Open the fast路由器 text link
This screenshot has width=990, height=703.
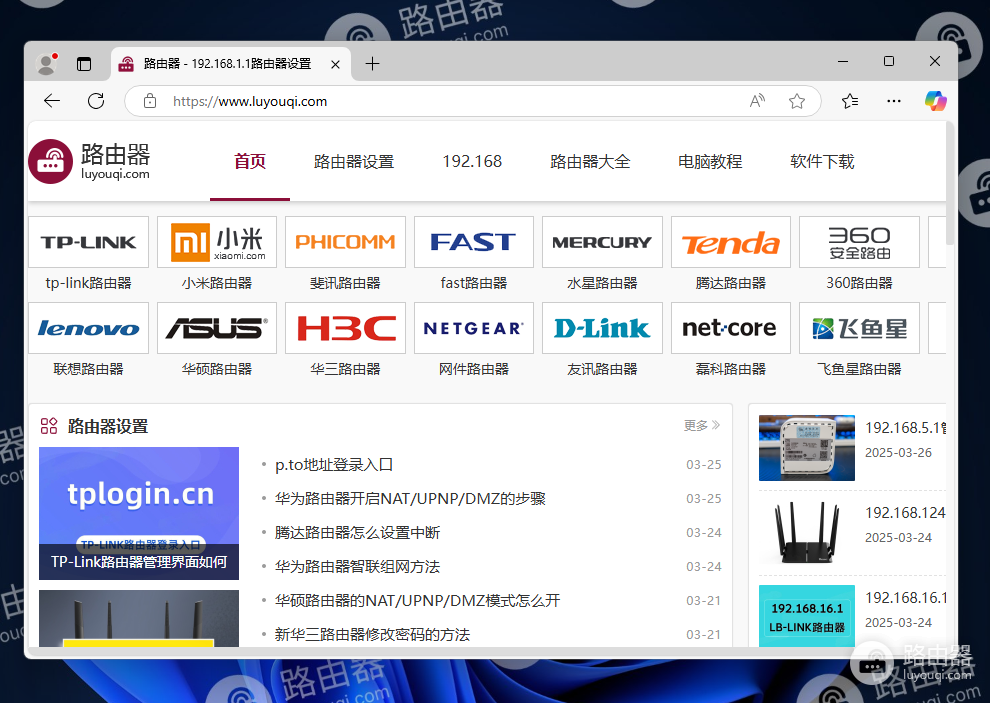[x=474, y=283]
